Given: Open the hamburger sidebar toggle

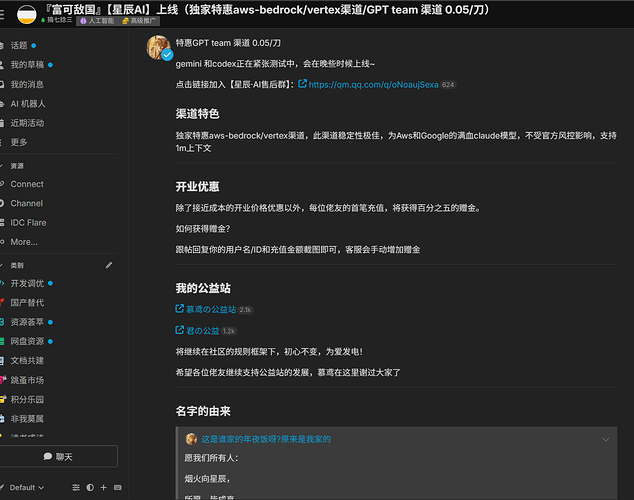Looking at the screenshot, I should point(2,15).
